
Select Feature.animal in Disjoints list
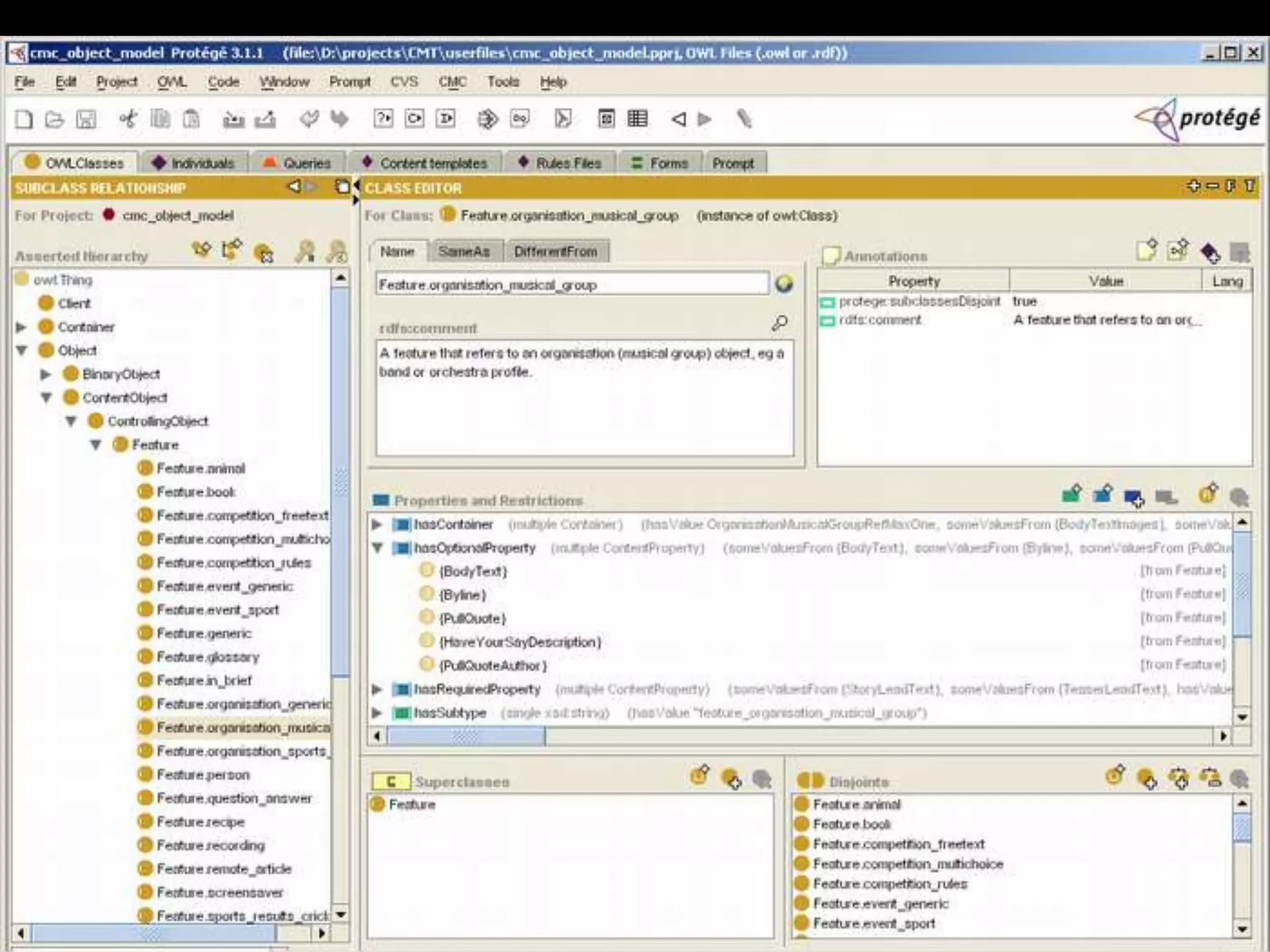tap(856, 804)
